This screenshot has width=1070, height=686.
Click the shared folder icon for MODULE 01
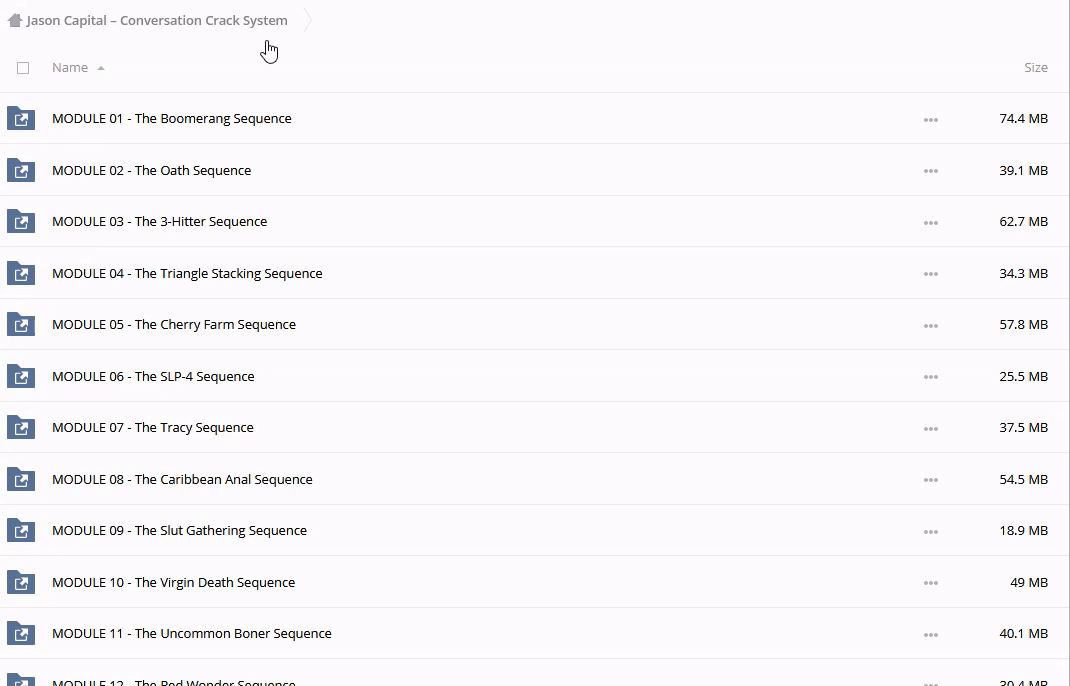[x=21, y=119]
